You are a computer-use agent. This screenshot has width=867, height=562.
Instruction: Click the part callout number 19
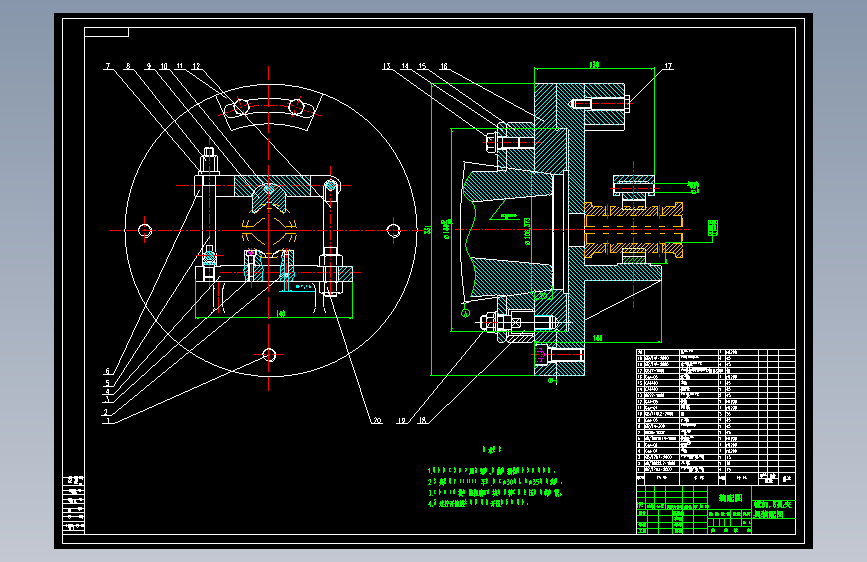click(401, 420)
